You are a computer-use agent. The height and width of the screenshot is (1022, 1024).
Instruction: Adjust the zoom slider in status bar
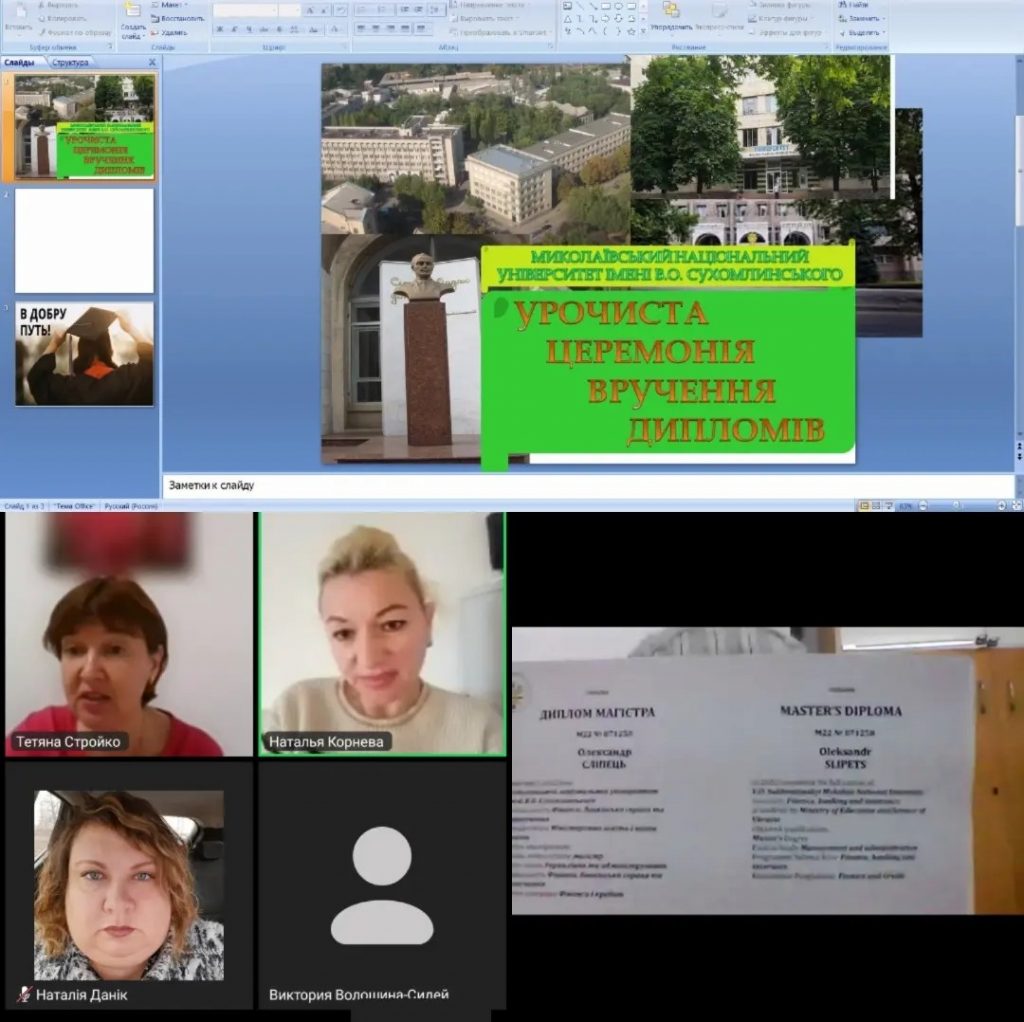(x=955, y=506)
